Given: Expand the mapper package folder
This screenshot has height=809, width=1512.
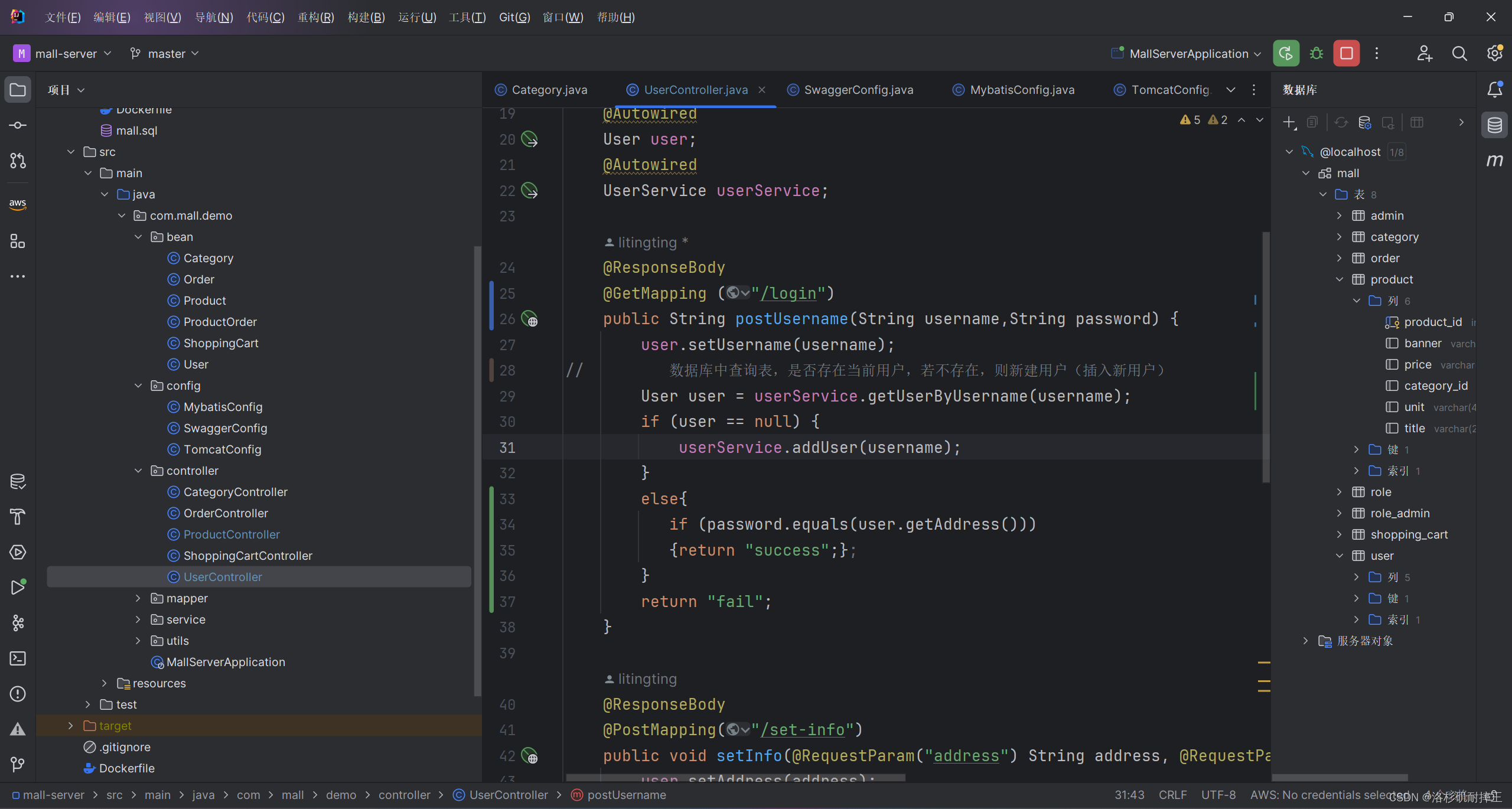Looking at the screenshot, I should click(138, 598).
